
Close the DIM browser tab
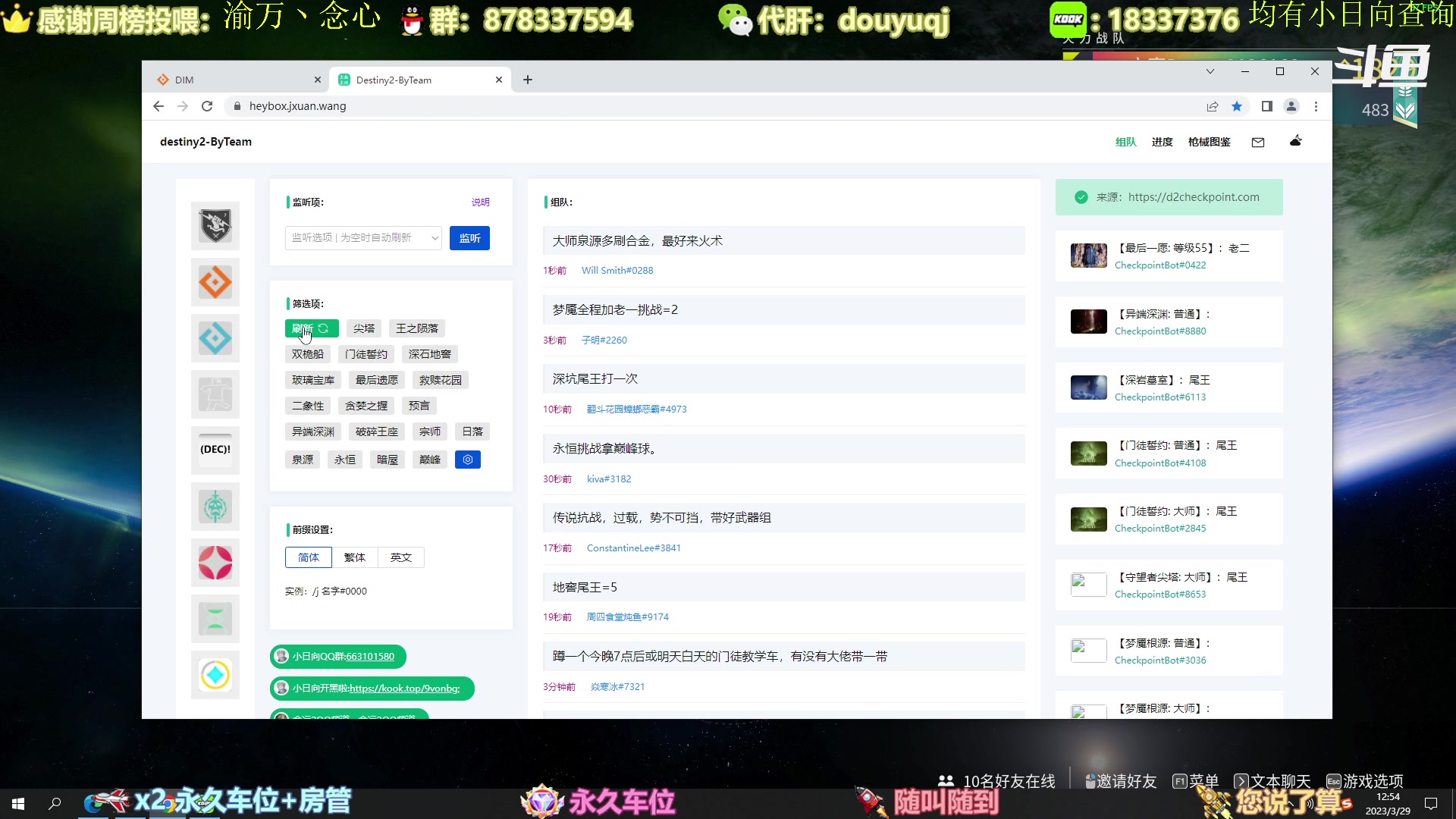point(318,80)
